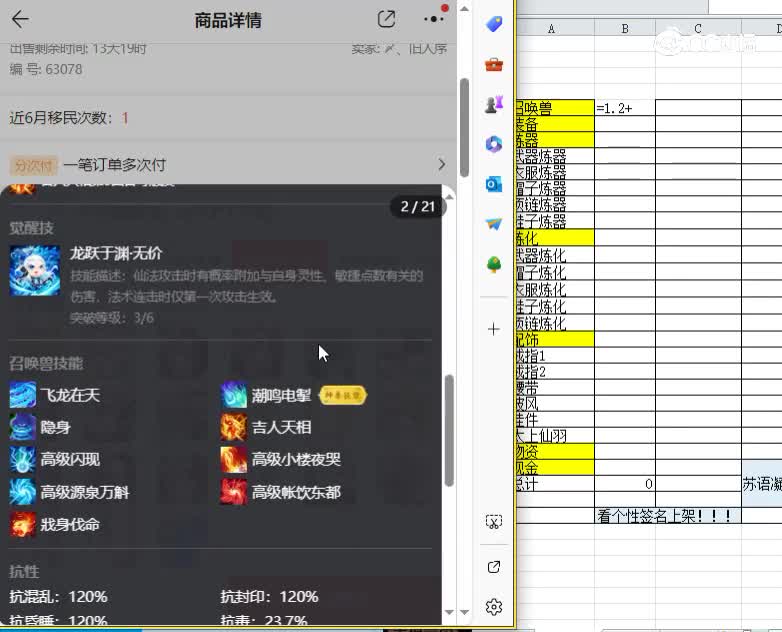Select the yellow 配饰 cell
This screenshot has width=782, height=632.
pos(555,339)
